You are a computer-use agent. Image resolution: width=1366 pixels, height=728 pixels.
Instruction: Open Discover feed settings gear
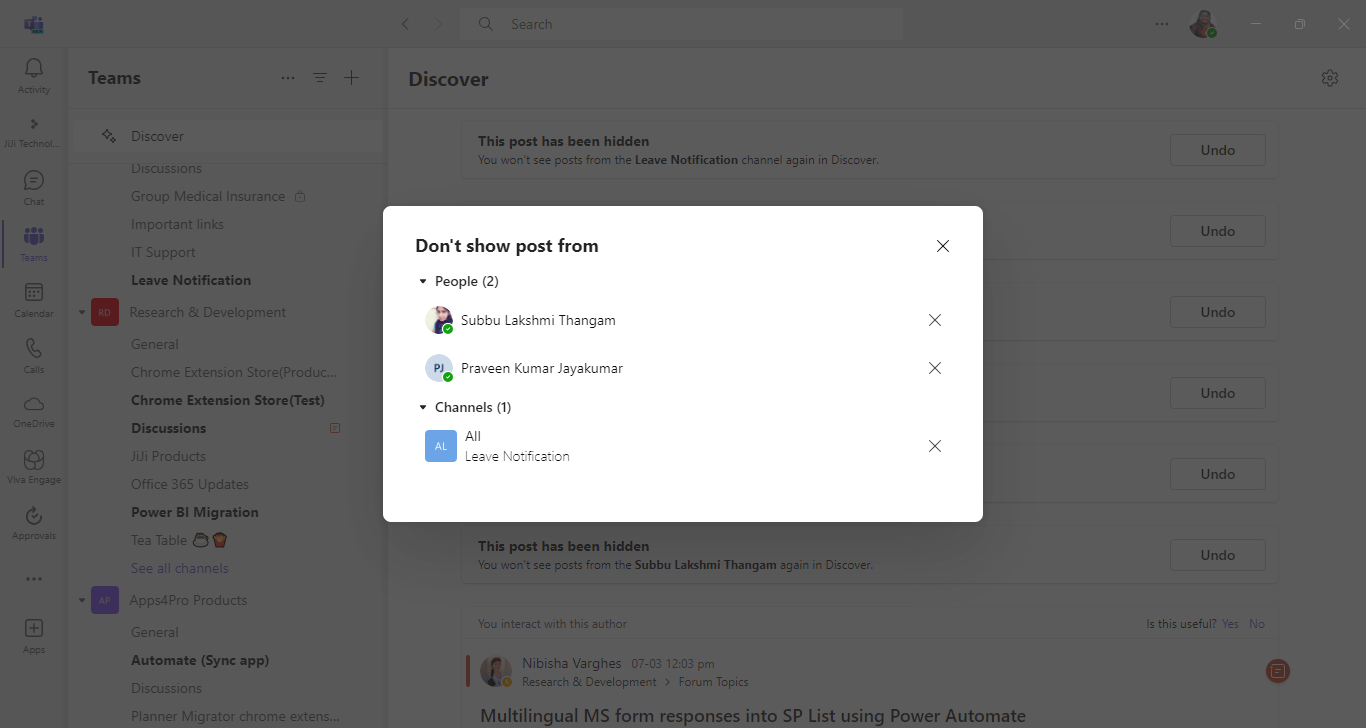pos(1329,78)
